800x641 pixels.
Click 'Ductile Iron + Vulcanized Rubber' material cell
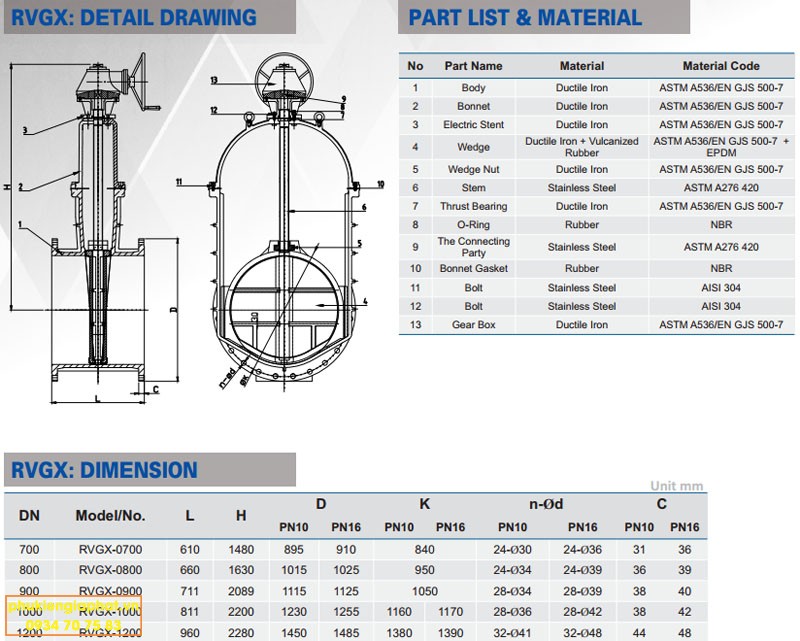[582, 147]
